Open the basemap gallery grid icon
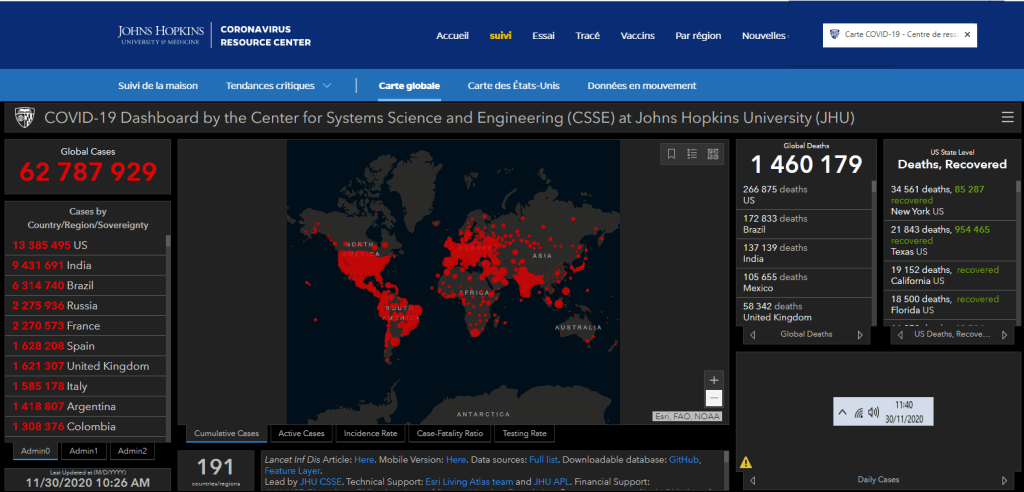This screenshot has width=1024, height=492. pos(713,154)
